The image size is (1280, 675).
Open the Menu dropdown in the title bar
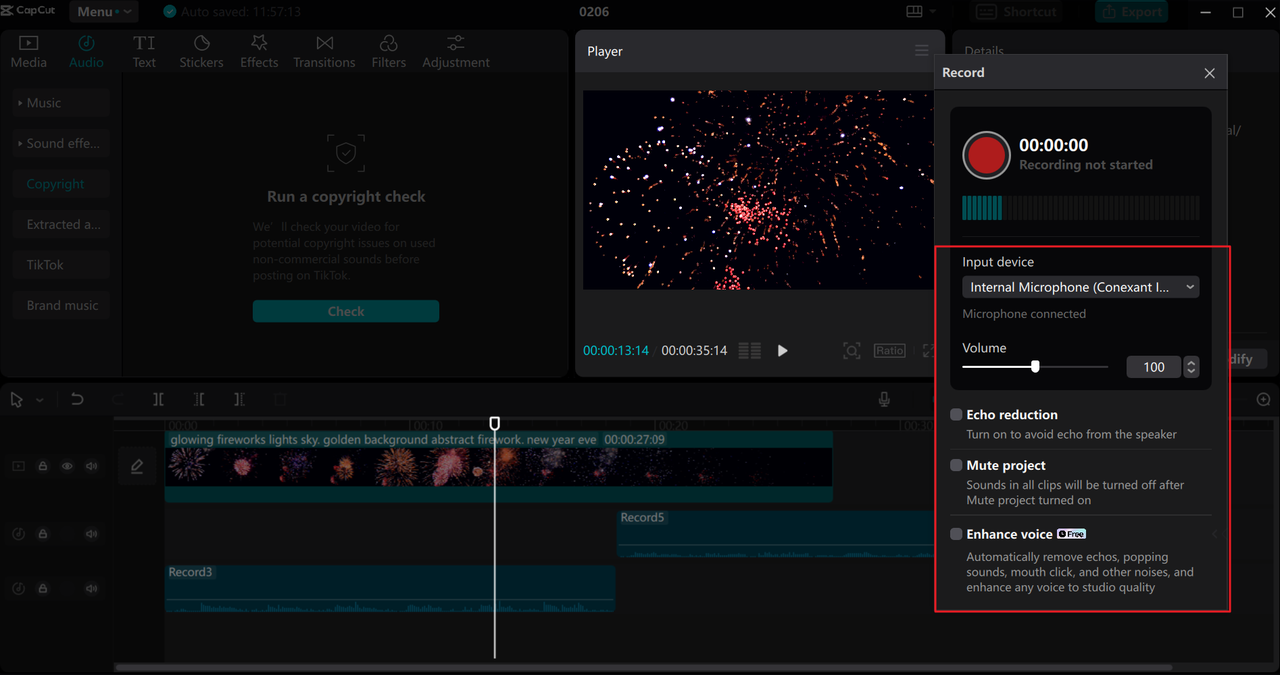coord(103,12)
